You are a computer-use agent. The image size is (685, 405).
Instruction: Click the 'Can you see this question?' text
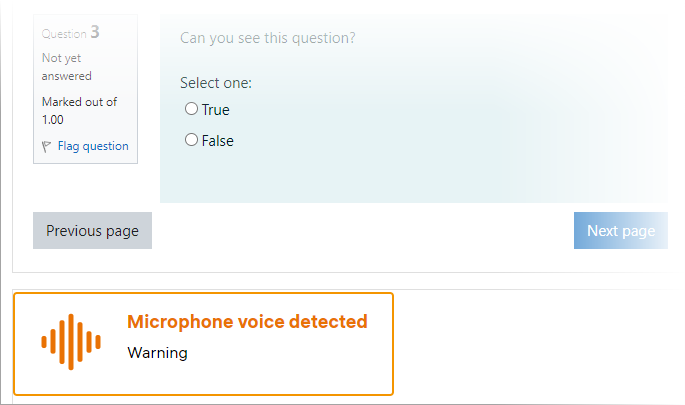tap(268, 38)
